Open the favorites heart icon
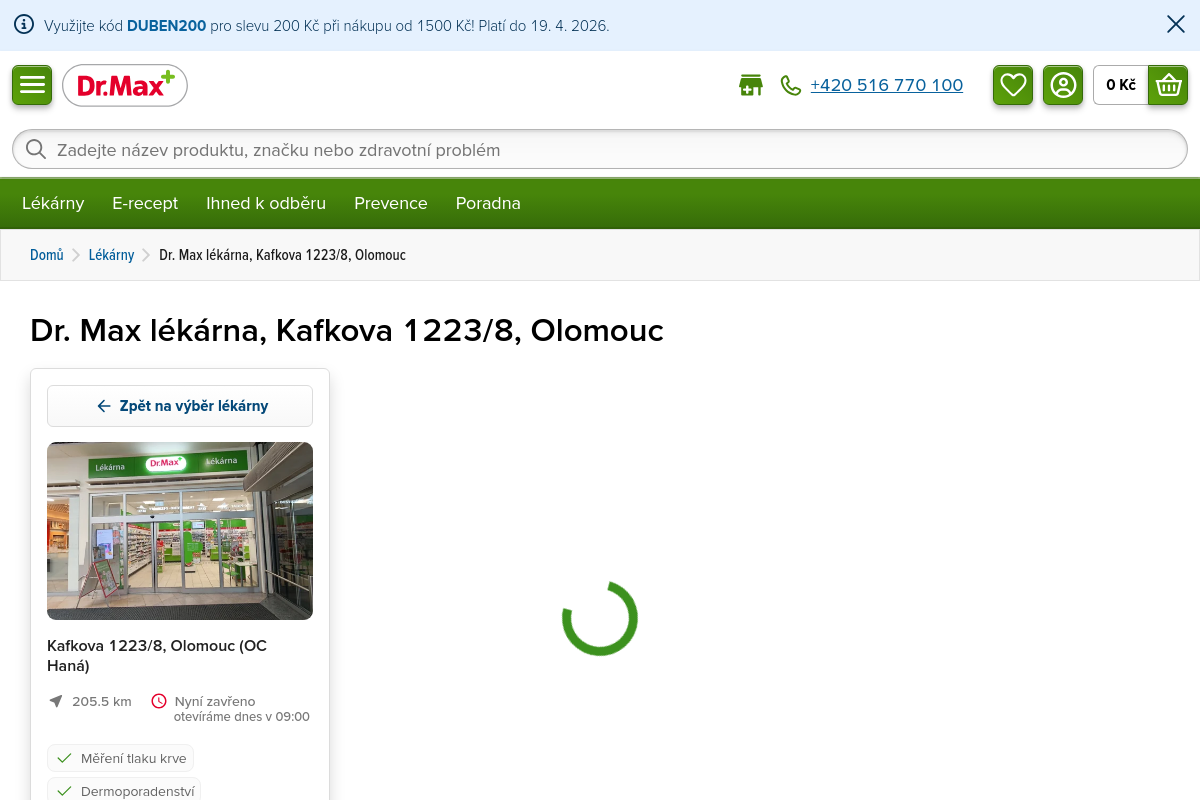Screen dimensions: 1200x800 (x=1013, y=85)
